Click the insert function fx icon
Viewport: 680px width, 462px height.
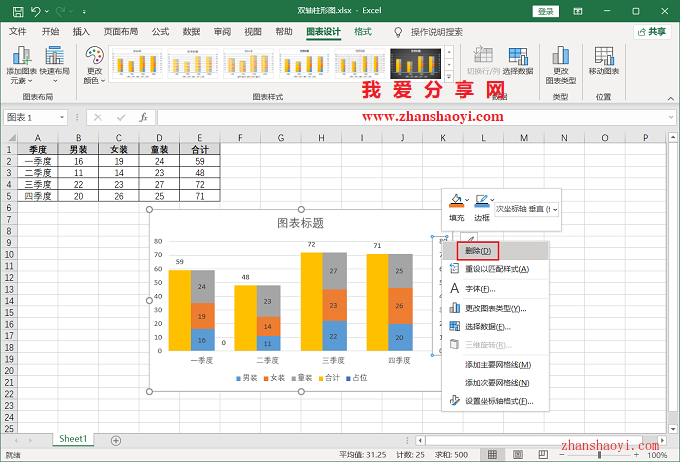point(144,117)
